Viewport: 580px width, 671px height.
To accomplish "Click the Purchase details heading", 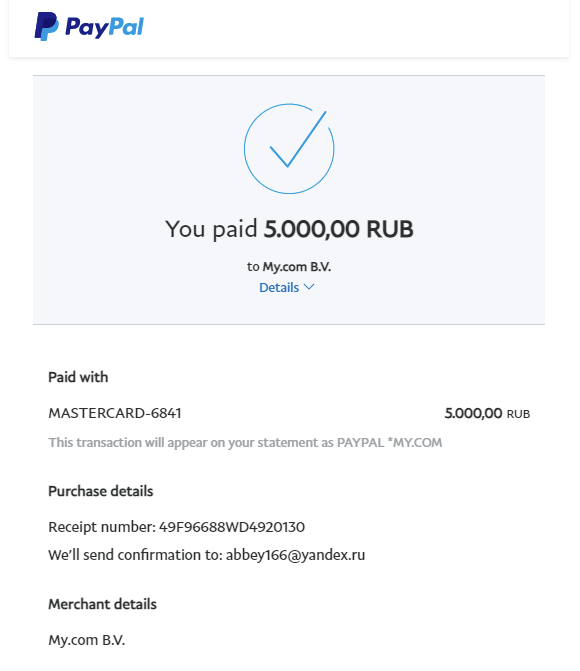I will 101,491.
